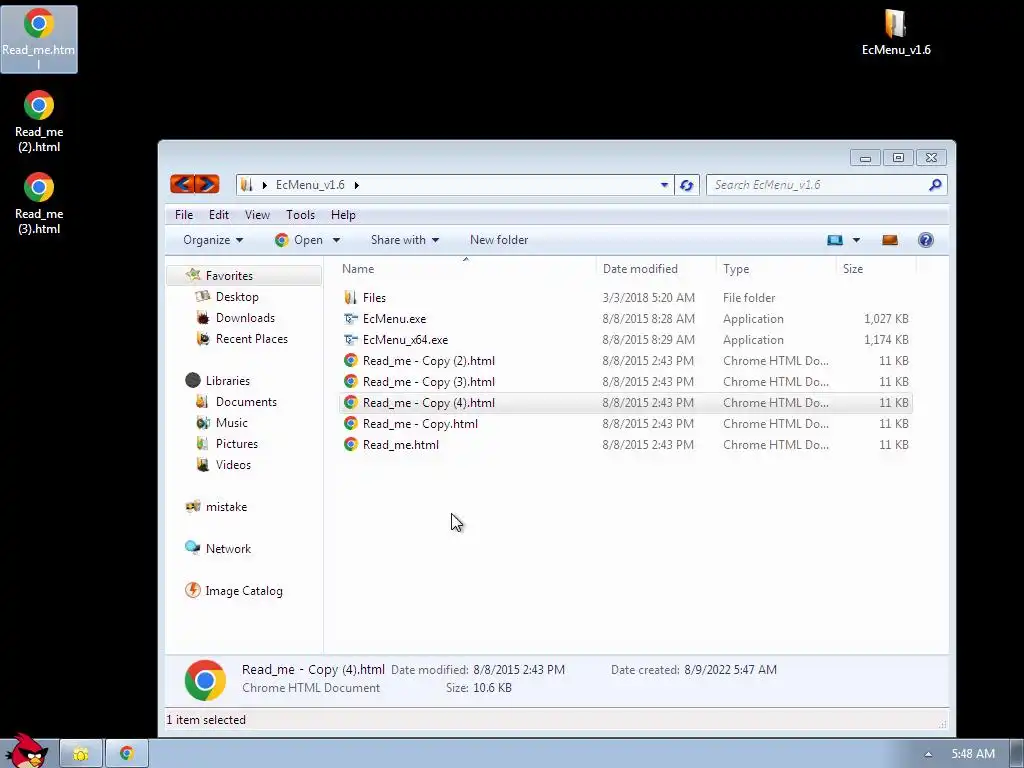This screenshot has width=1024, height=768.
Task: Click arrow before EcMenu_v1.6 in address bar
Action: [264, 185]
